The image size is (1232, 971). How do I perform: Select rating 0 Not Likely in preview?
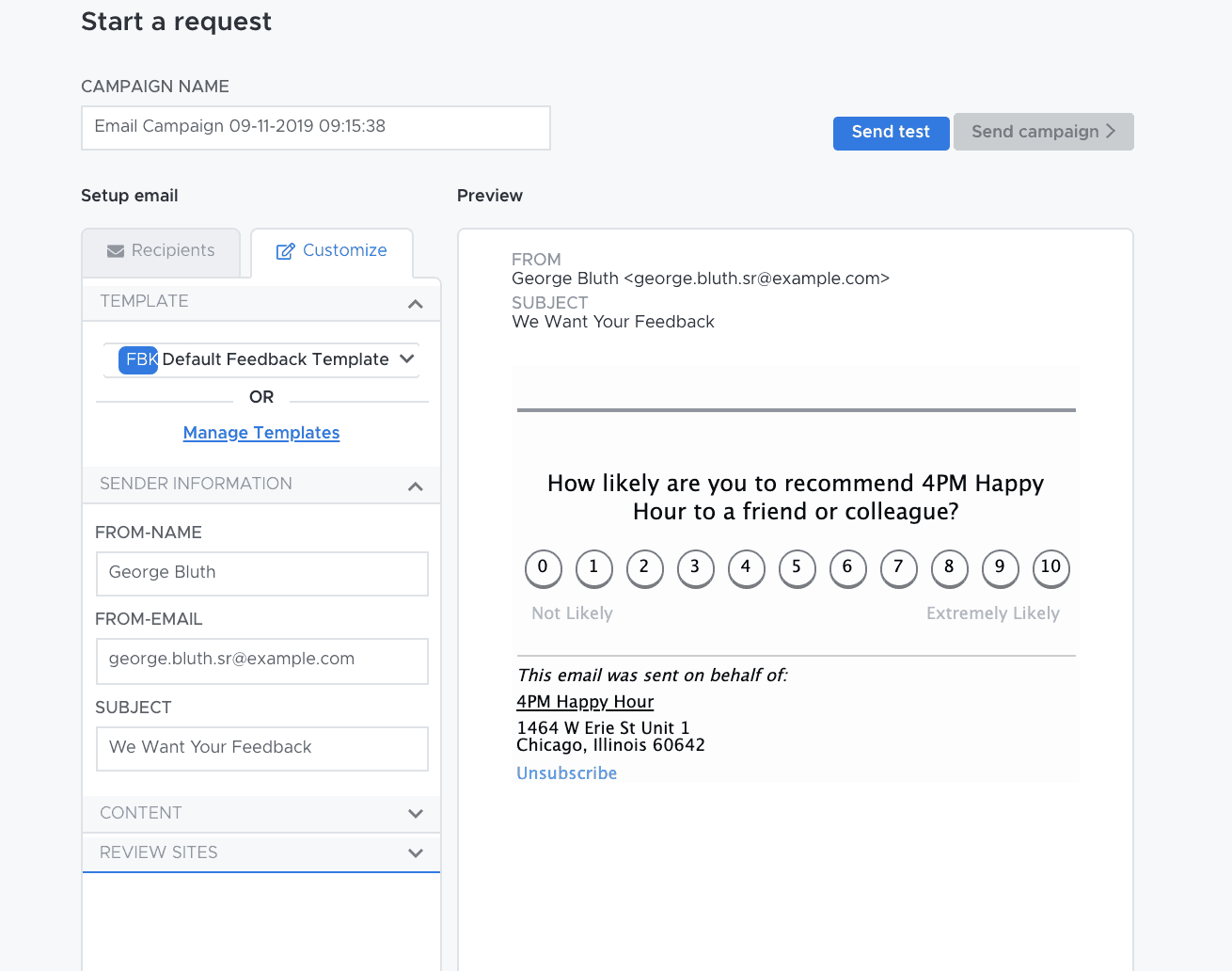(543, 568)
